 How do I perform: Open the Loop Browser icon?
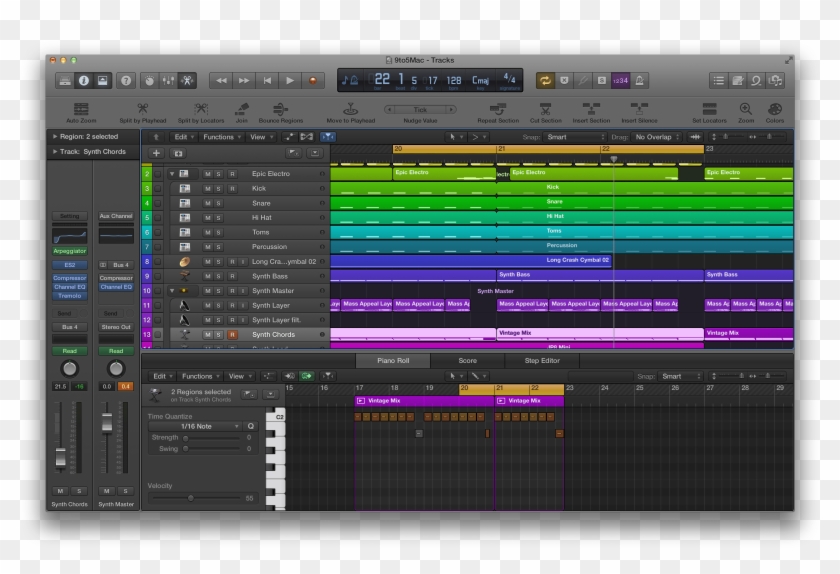coord(756,80)
